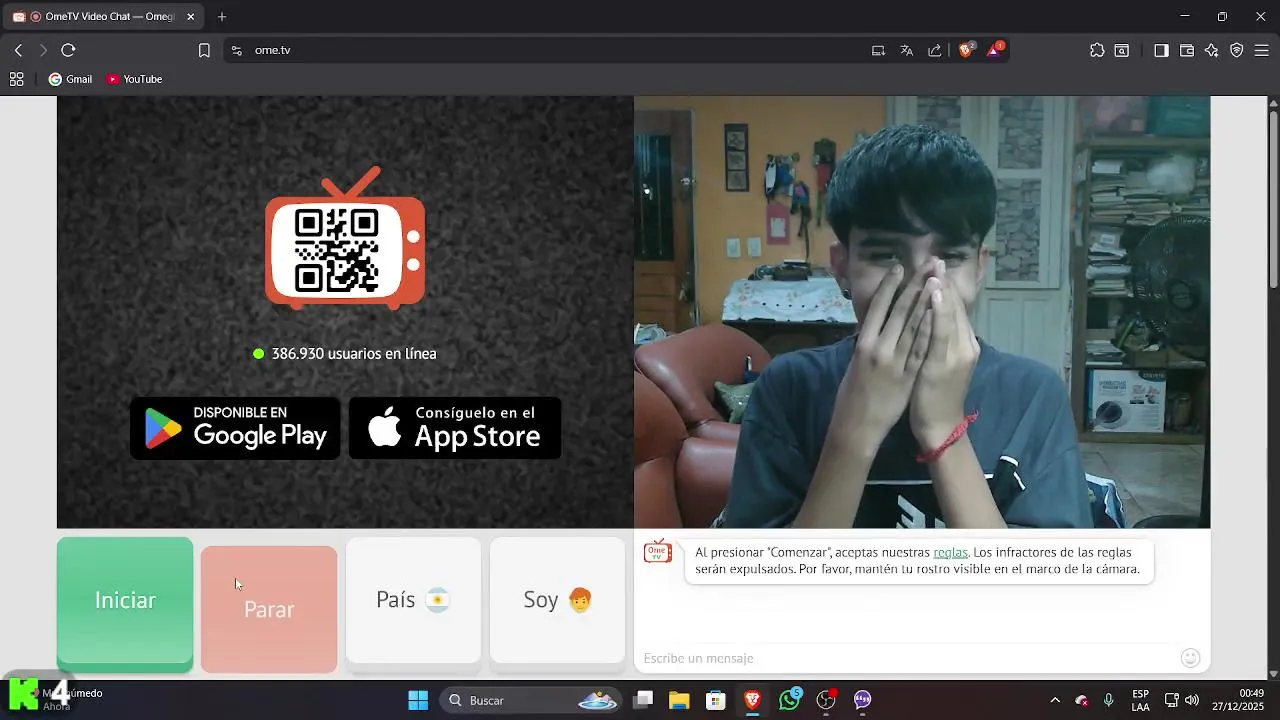Click the local webcam video preview
Viewport: 1280px width, 720px height.
tap(922, 312)
